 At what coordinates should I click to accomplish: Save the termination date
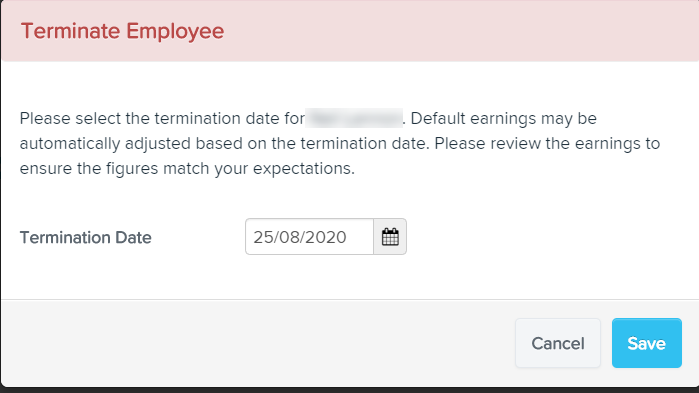pos(646,343)
